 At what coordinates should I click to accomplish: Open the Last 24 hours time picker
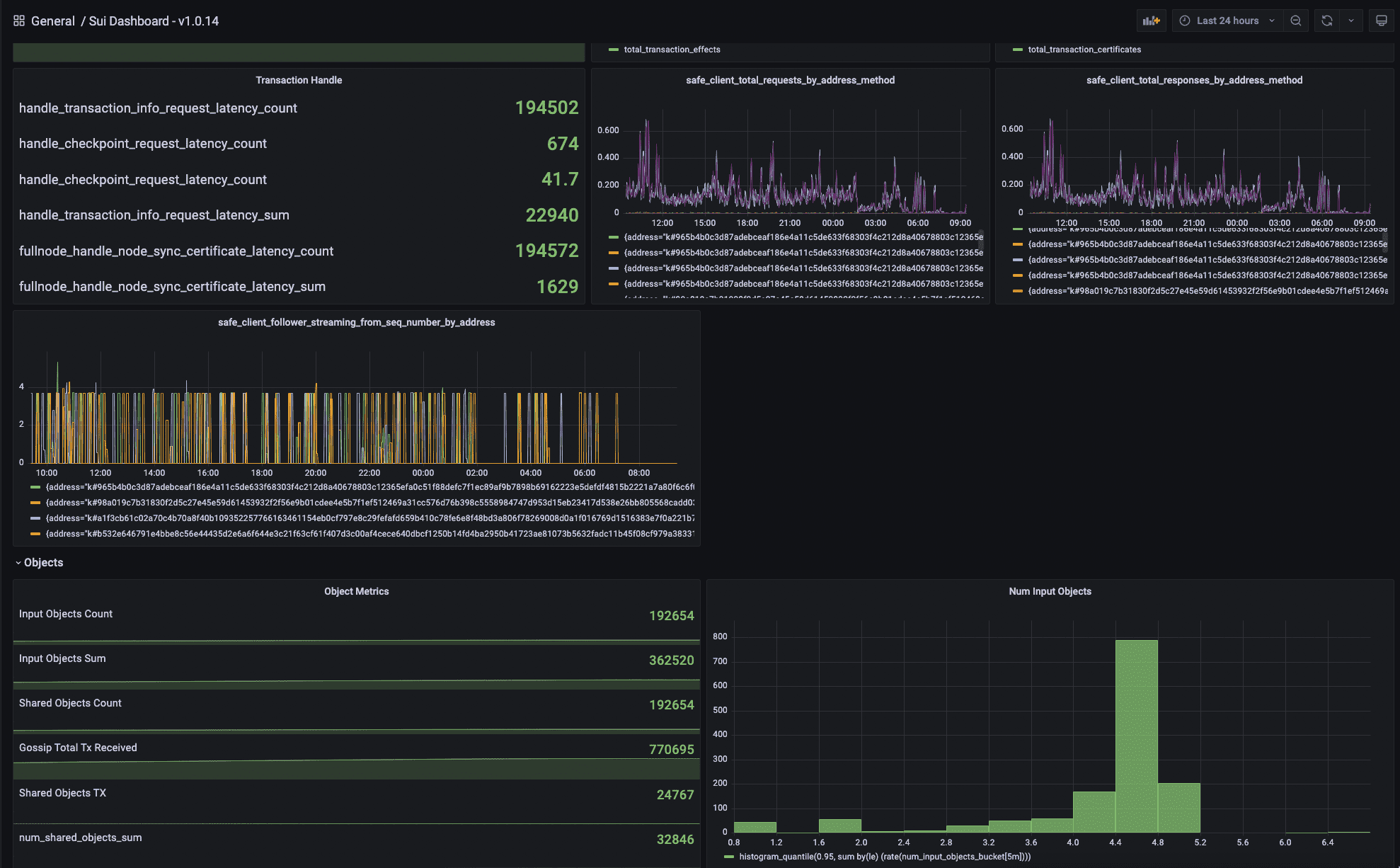pyautogui.click(x=1227, y=21)
